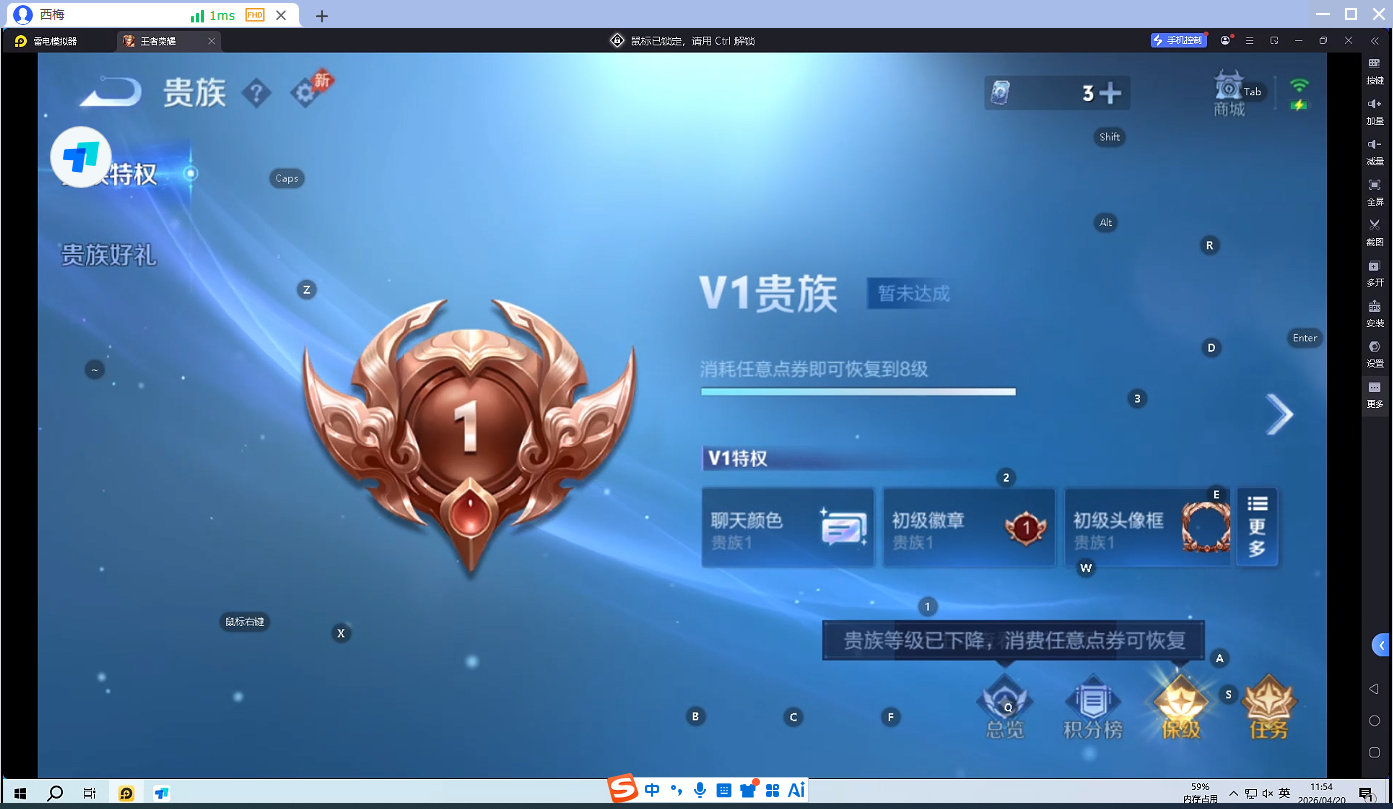
Task: Click 安装 APK install icon
Action: point(1375,313)
